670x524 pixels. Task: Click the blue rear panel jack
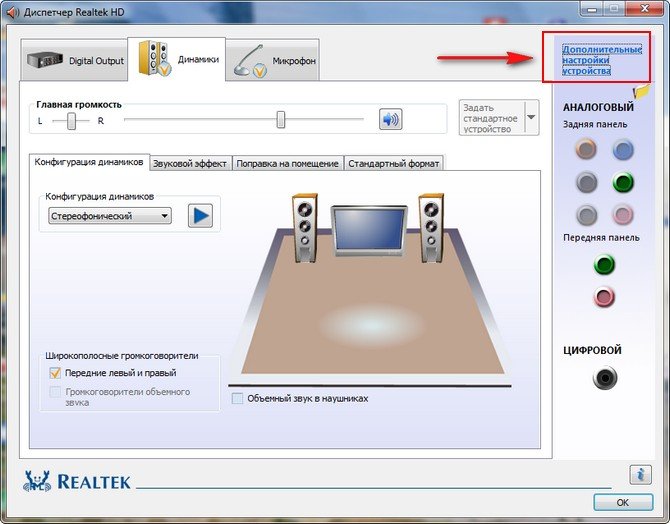point(623,150)
